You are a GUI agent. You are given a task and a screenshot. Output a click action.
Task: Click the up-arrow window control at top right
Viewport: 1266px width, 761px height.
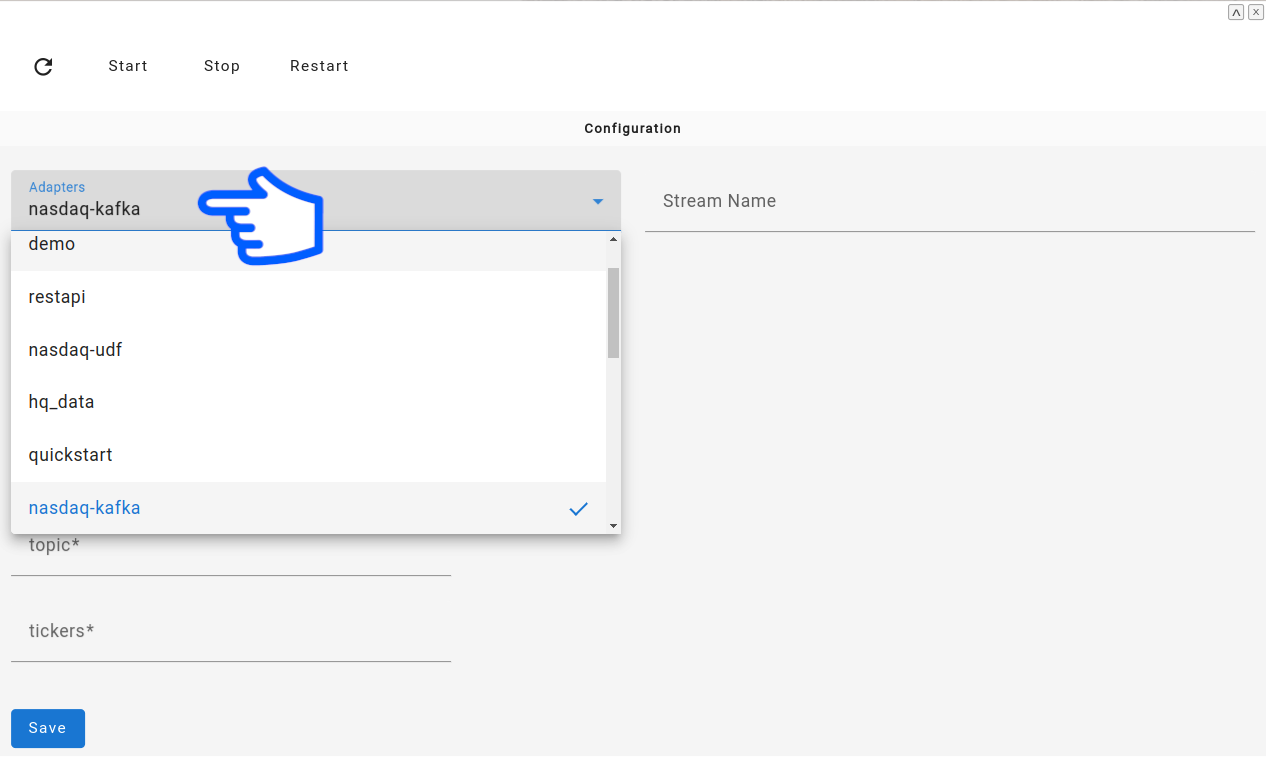coord(1236,11)
